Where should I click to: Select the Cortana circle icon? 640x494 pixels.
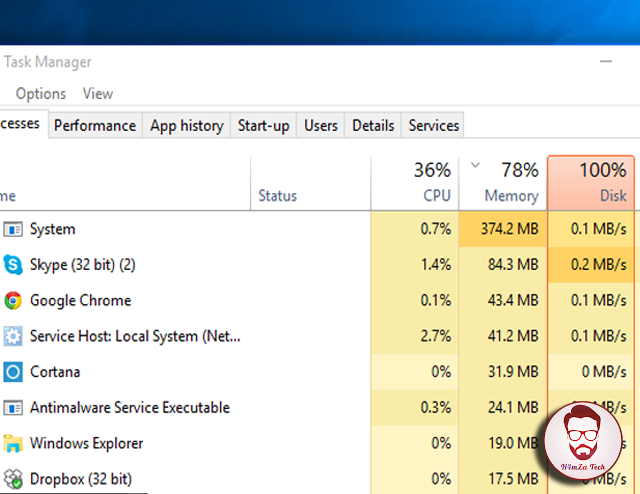click(x=13, y=372)
